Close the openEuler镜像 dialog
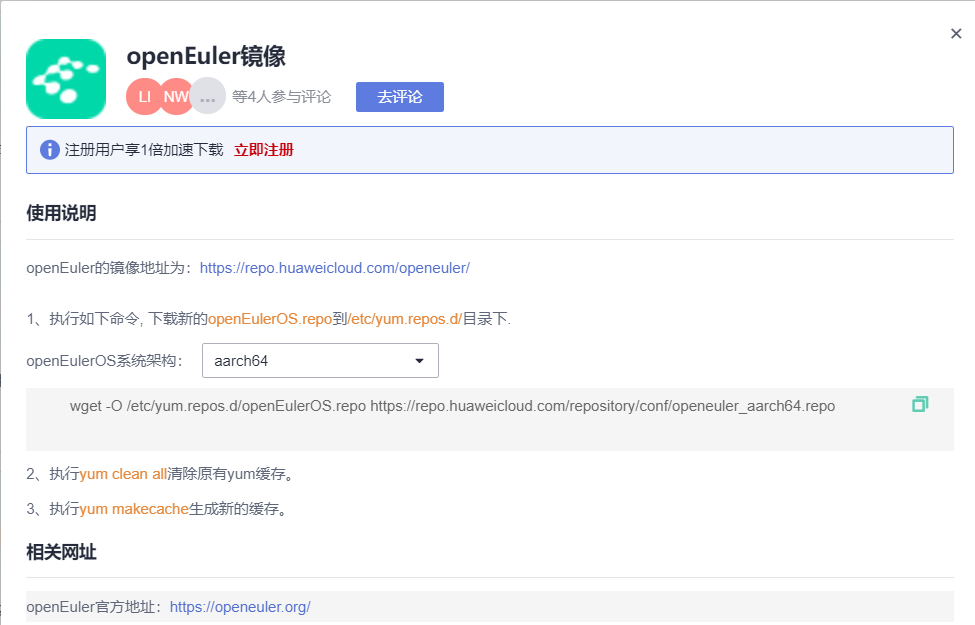This screenshot has height=625, width=975. (956, 34)
